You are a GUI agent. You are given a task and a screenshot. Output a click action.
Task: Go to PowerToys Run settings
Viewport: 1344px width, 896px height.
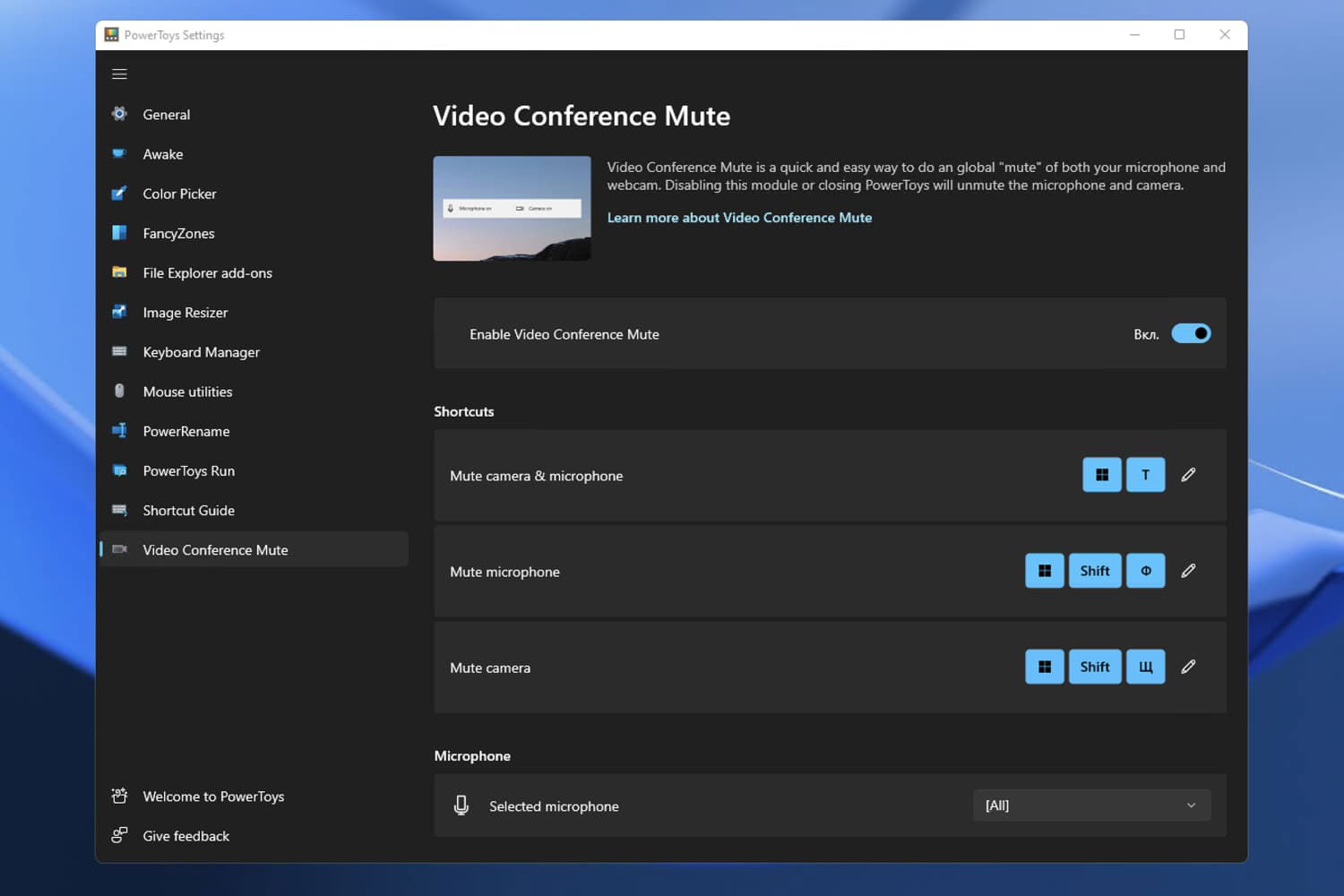(188, 470)
